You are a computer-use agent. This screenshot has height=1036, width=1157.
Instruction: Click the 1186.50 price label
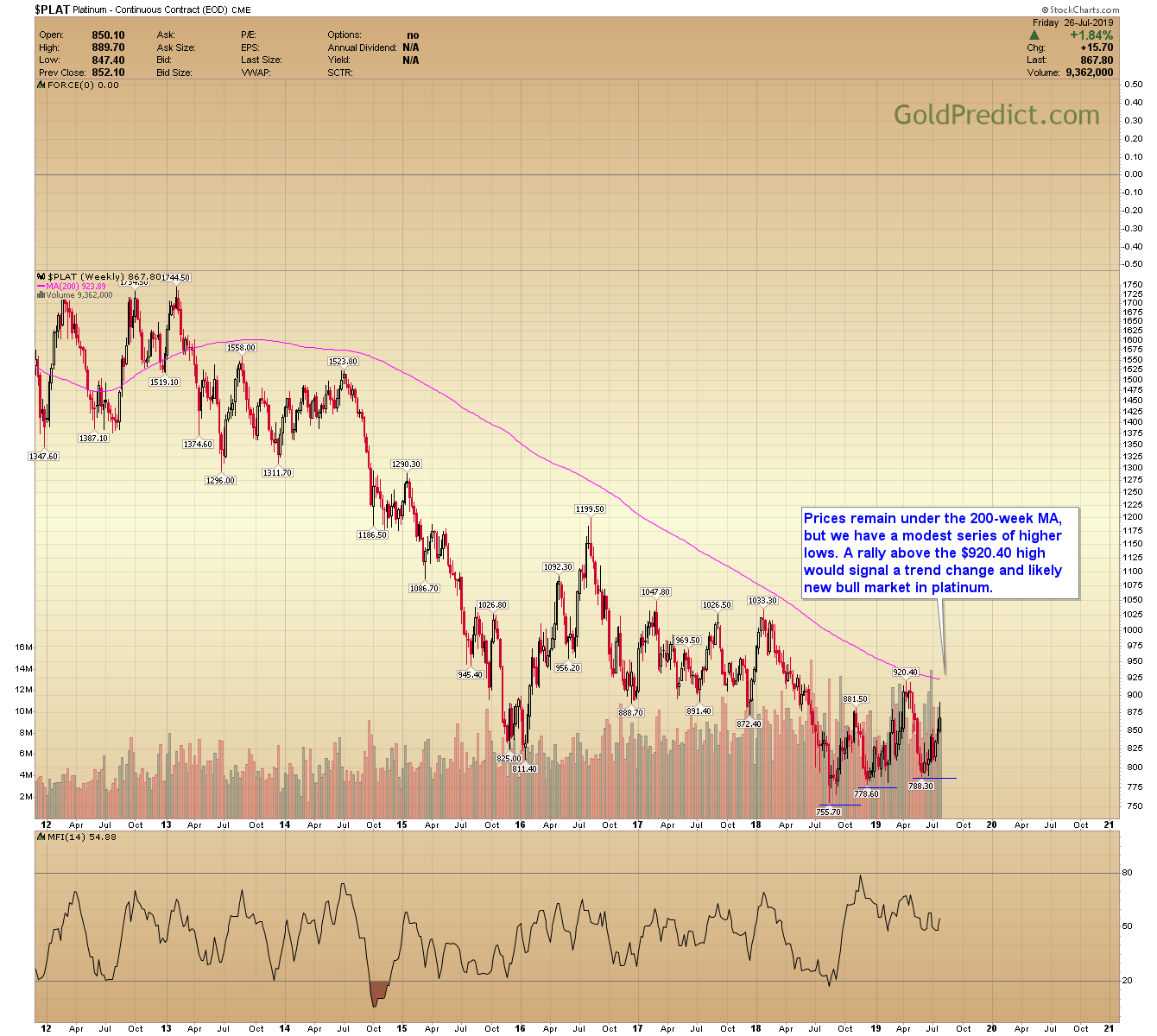tap(372, 534)
